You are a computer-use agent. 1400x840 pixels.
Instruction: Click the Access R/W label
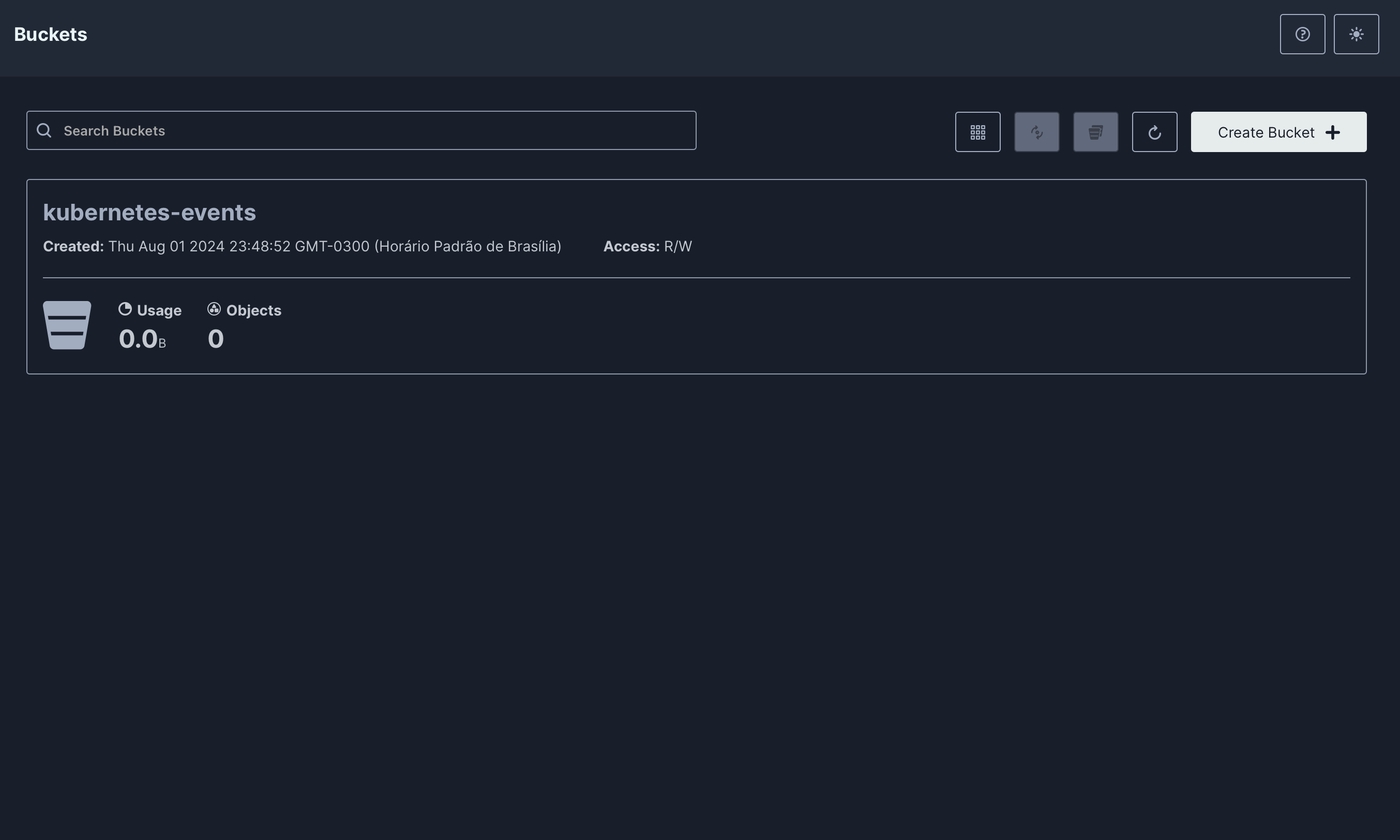[647, 246]
